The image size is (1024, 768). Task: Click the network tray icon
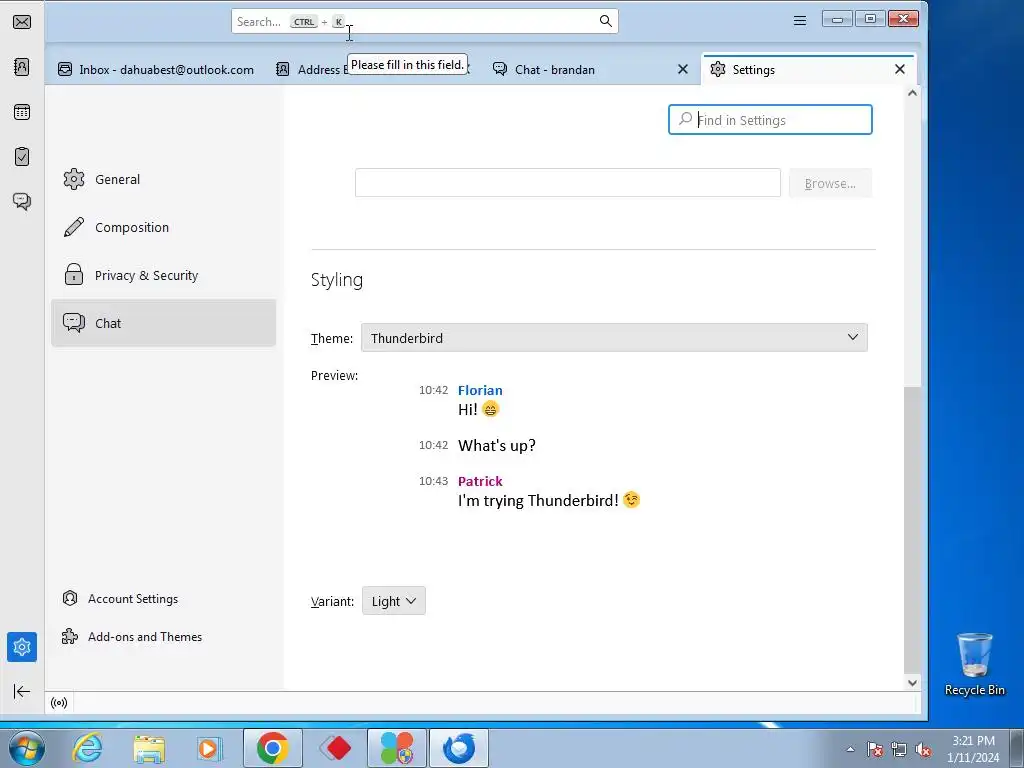coord(899,749)
